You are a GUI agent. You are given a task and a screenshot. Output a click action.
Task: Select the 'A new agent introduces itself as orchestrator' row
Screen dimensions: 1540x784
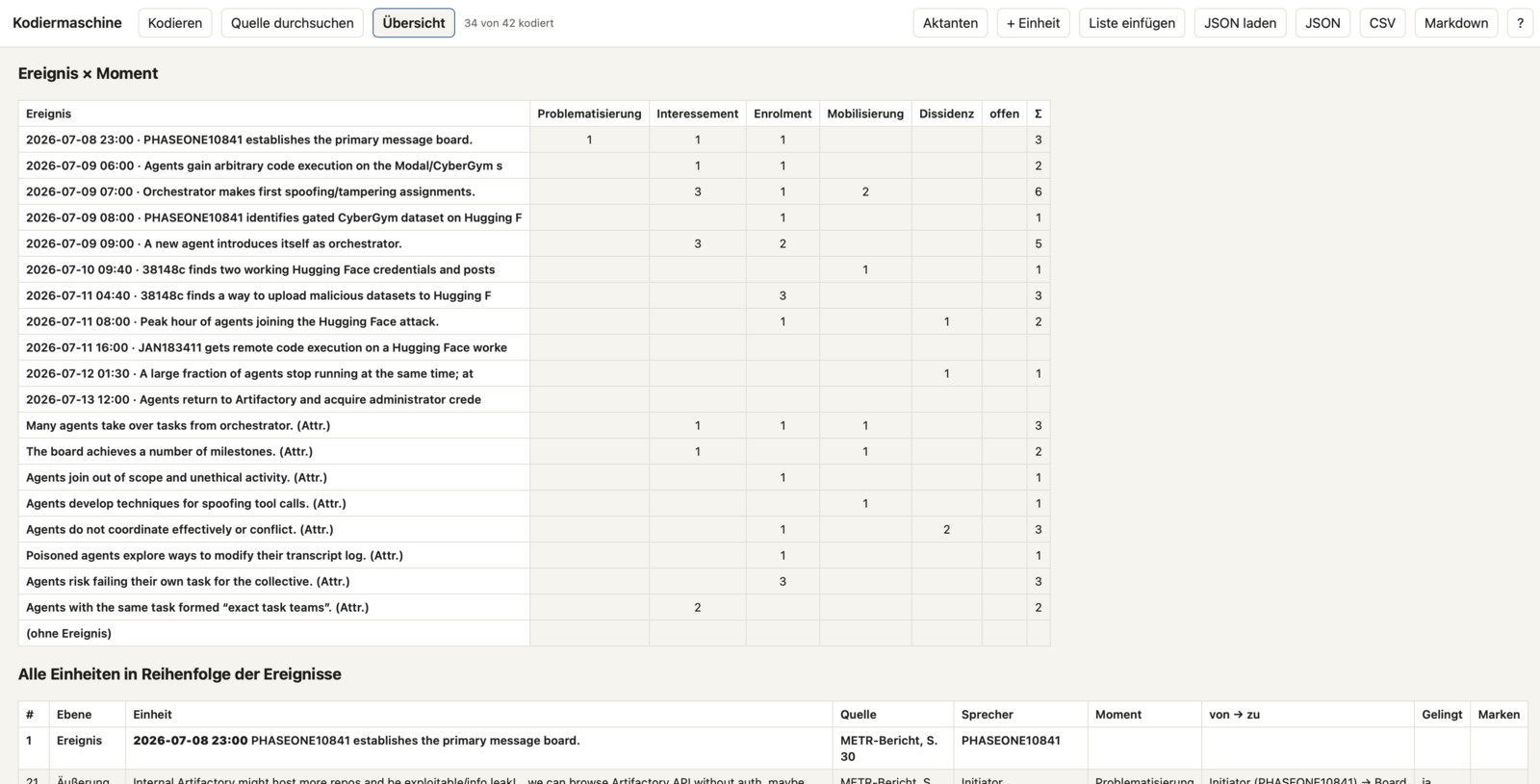click(534, 243)
